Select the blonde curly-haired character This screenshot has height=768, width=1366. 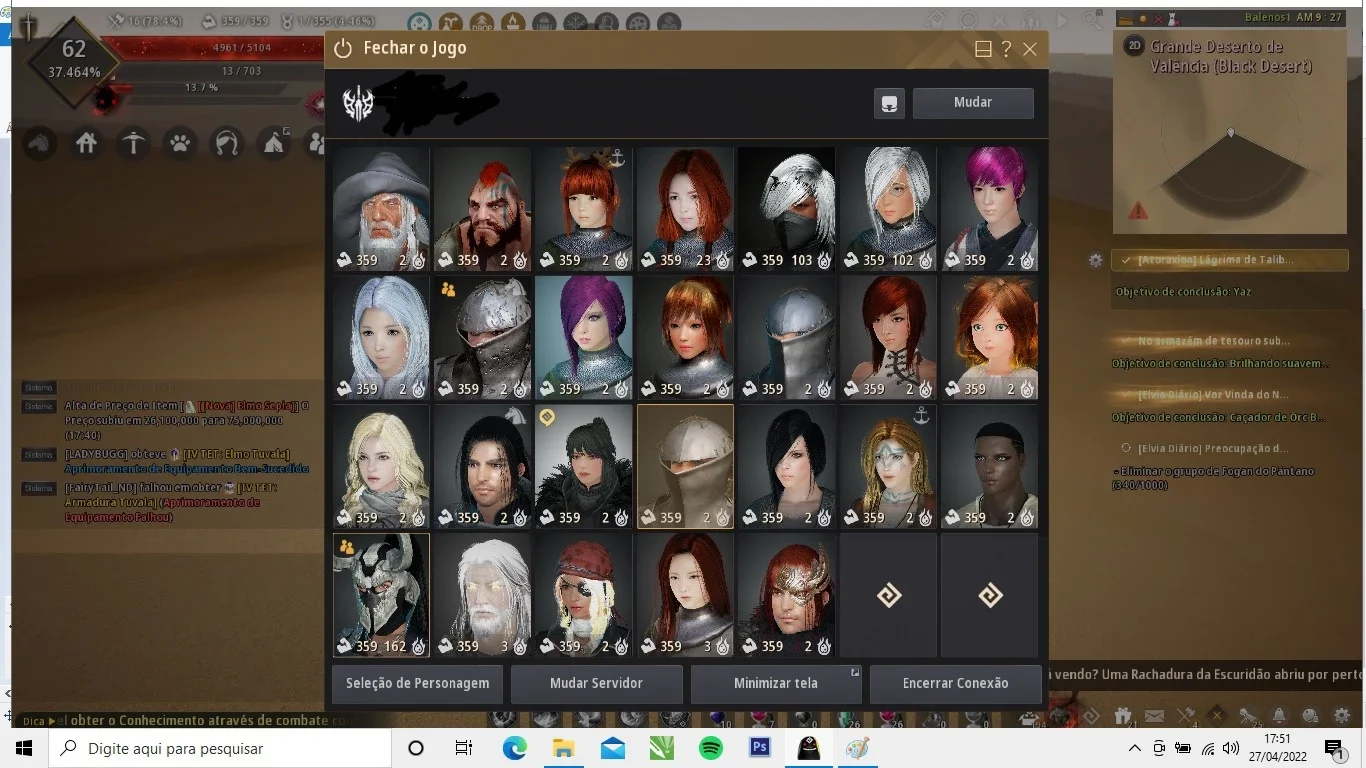pyautogui.click(x=381, y=466)
